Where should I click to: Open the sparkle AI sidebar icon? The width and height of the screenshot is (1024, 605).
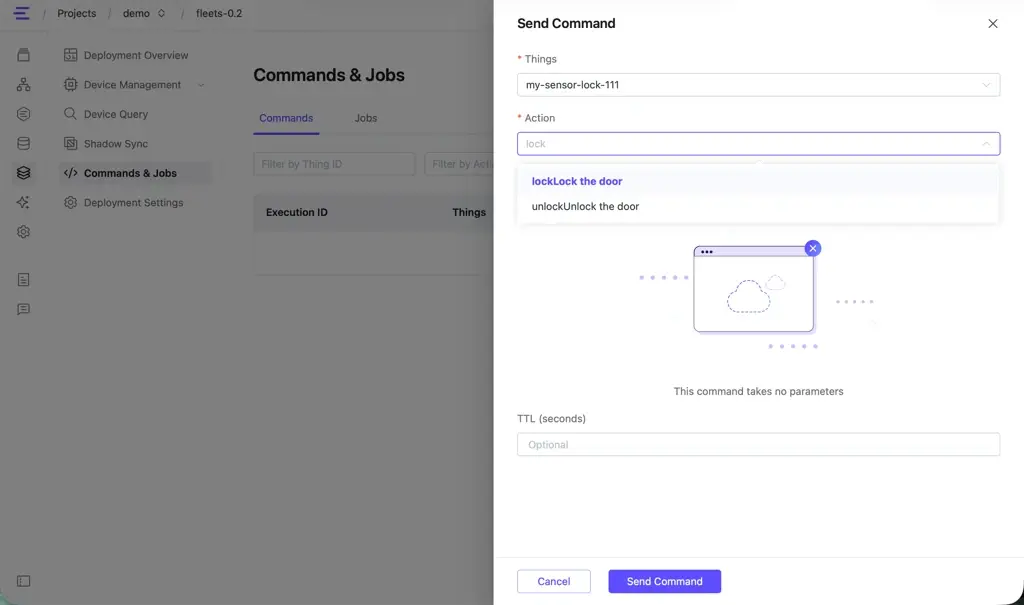click(24, 202)
